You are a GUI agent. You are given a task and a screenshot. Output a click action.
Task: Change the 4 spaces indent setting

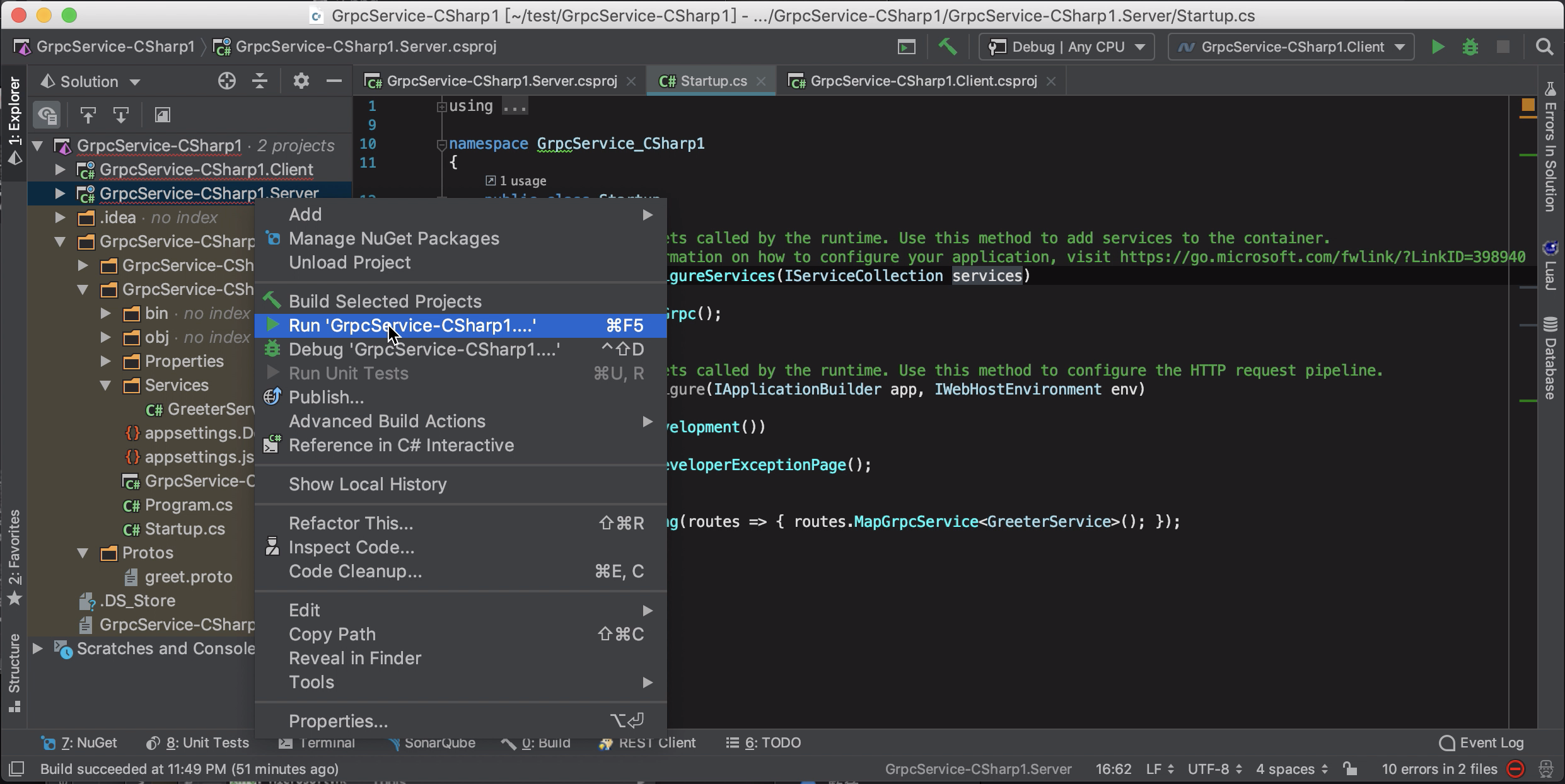point(1292,769)
